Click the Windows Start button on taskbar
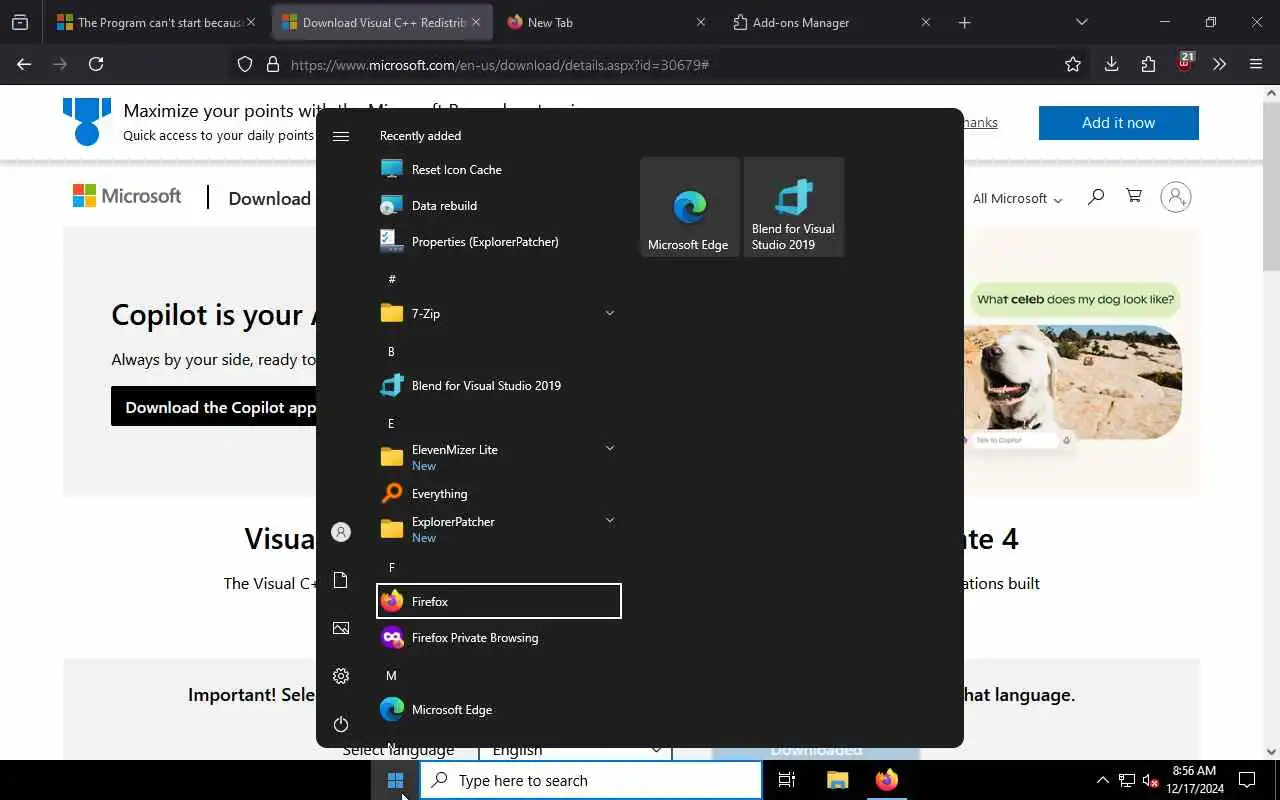 (395, 780)
